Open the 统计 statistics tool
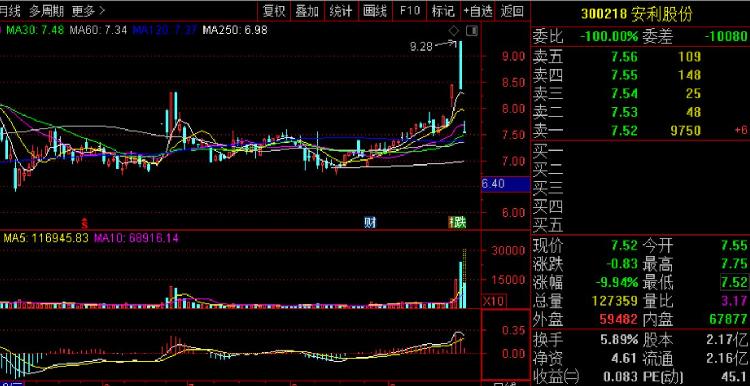This screenshot has width=750, height=386. pyautogui.click(x=341, y=11)
